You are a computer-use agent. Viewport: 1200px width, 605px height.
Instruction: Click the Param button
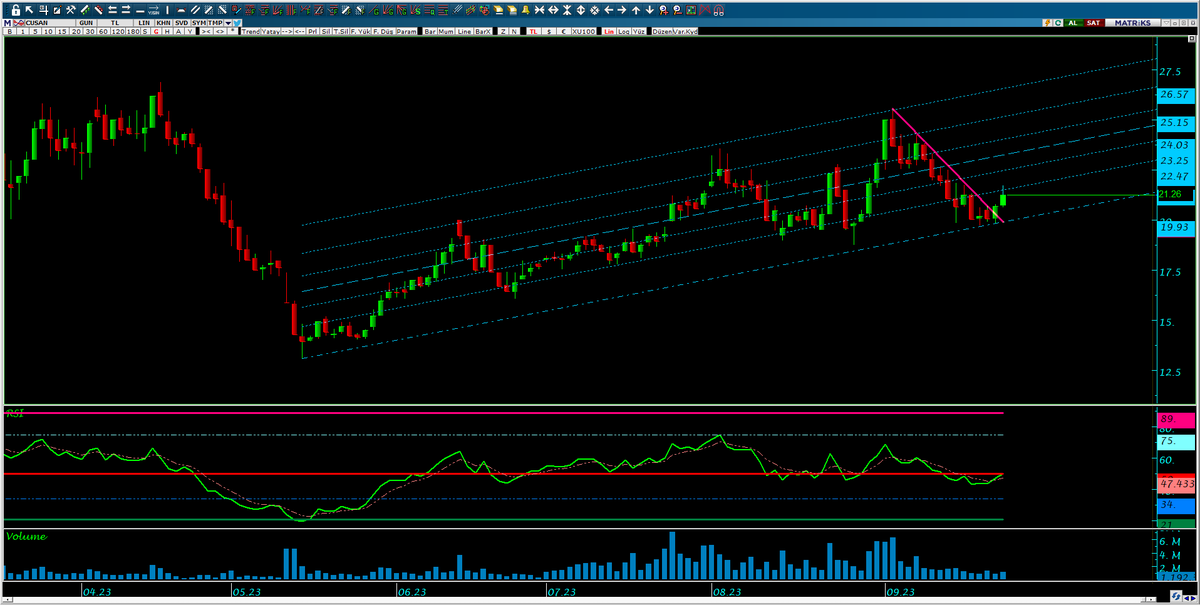click(x=407, y=32)
